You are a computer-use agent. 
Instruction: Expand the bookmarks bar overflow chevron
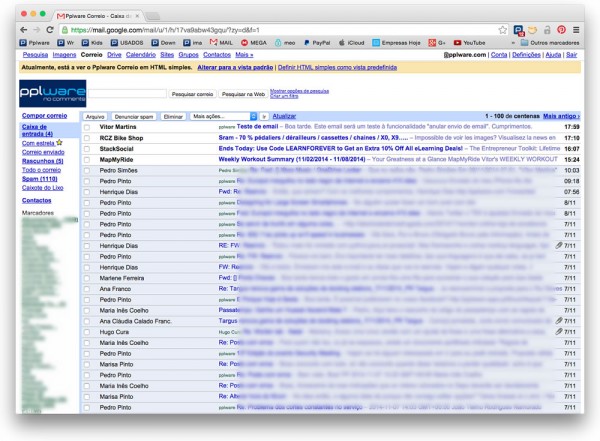click(x=513, y=43)
